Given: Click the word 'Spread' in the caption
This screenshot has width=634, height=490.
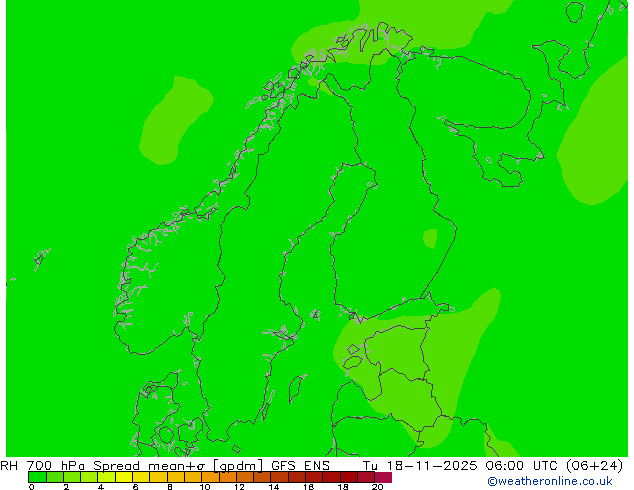Looking at the screenshot, I should click(x=116, y=466).
